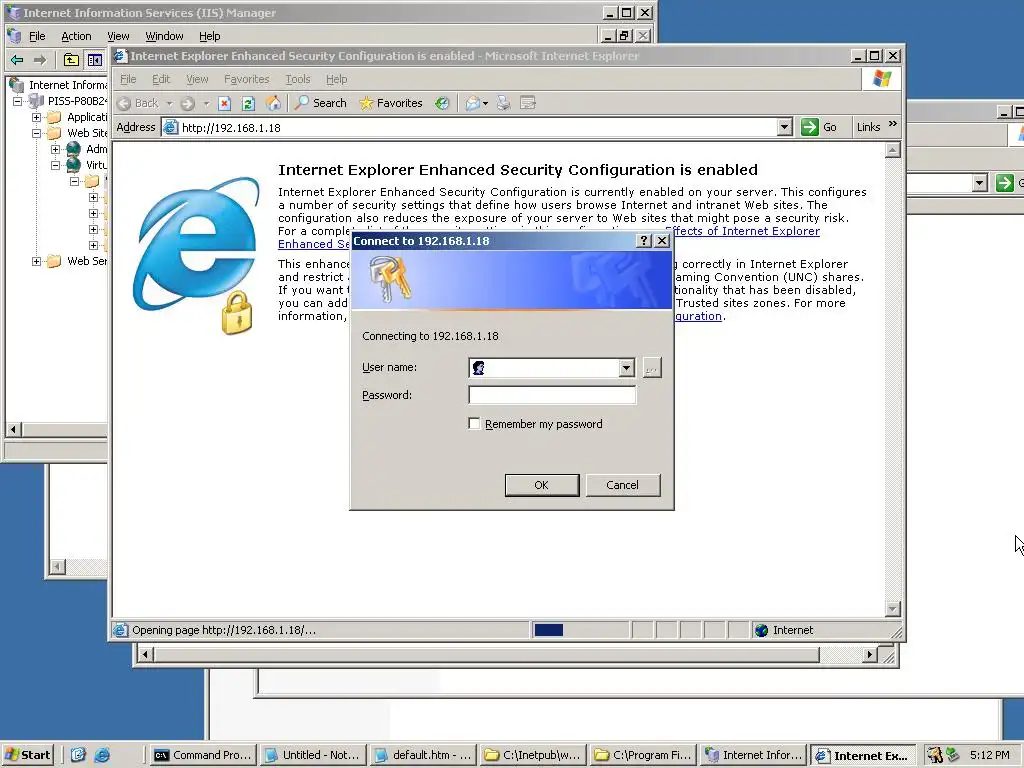Expand the Adm... web site node
The image size is (1024, 768).
pyautogui.click(x=56, y=149)
